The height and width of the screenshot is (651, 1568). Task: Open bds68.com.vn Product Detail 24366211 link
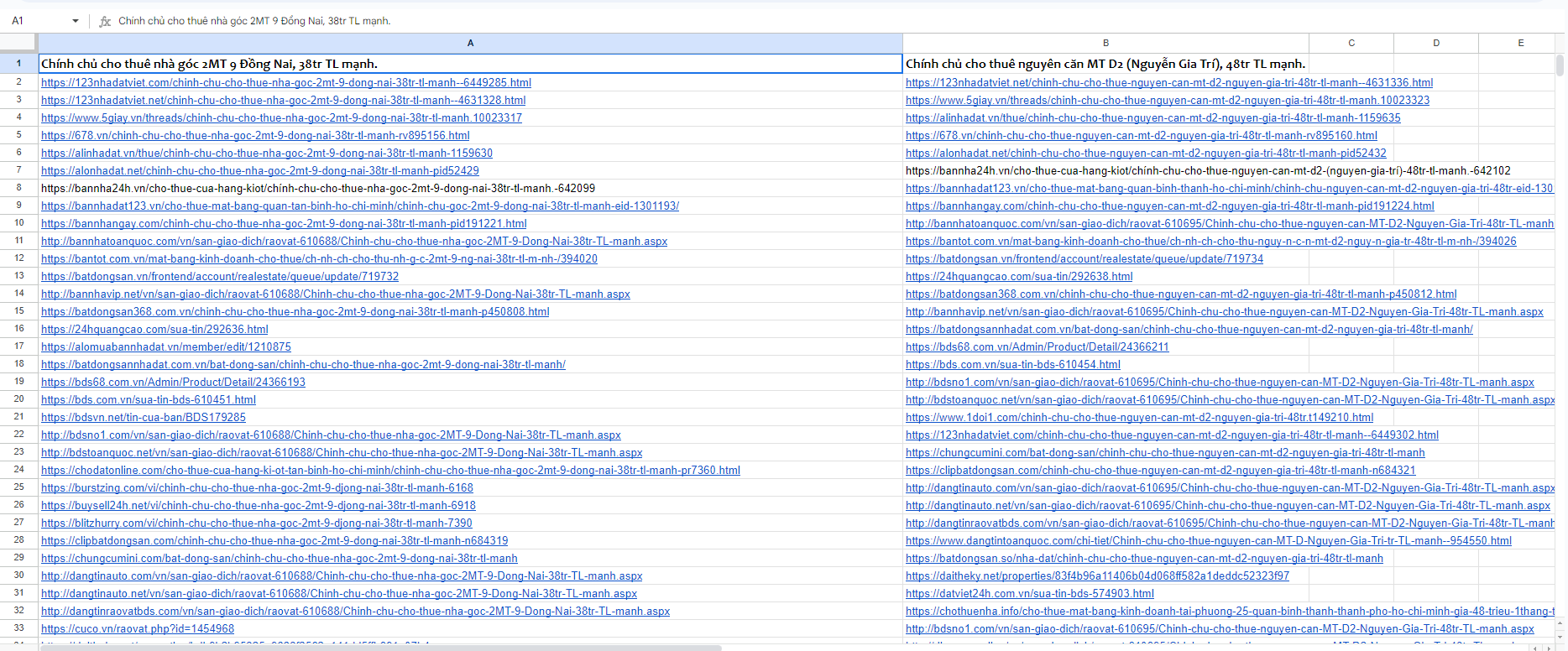tap(1037, 346)
